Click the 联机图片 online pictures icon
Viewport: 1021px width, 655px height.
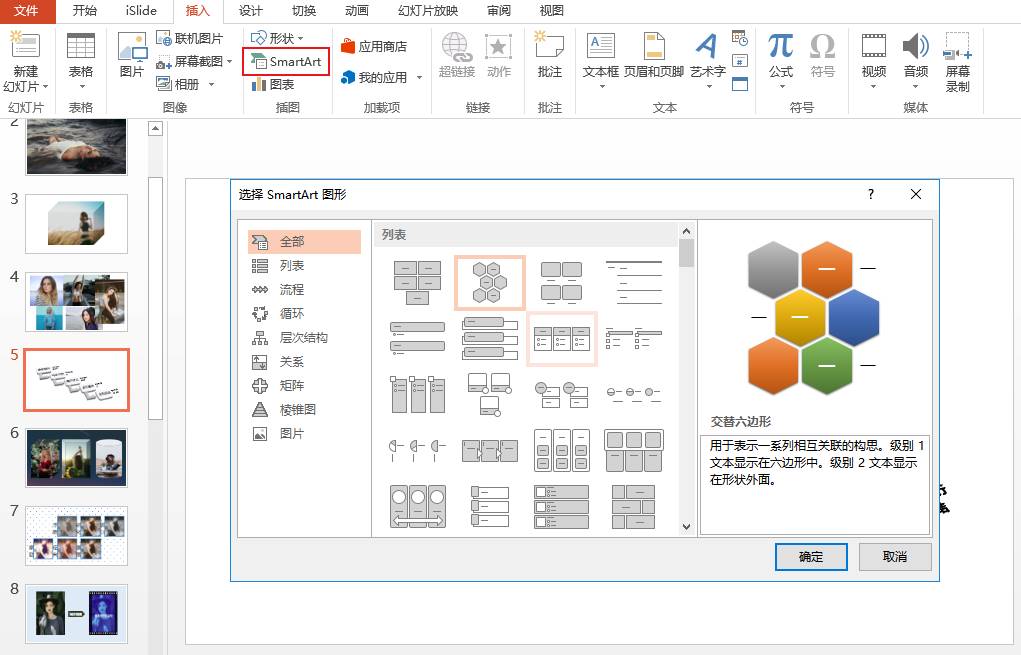pos(190,38)
